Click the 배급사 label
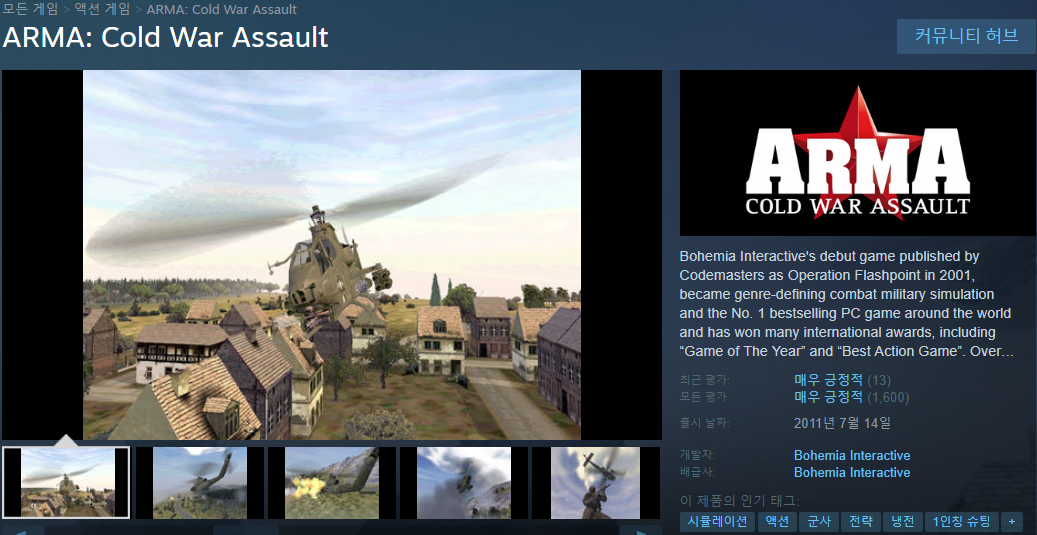Image resolution: width=1037 pixels, height=535 pixels. point(698,473)
